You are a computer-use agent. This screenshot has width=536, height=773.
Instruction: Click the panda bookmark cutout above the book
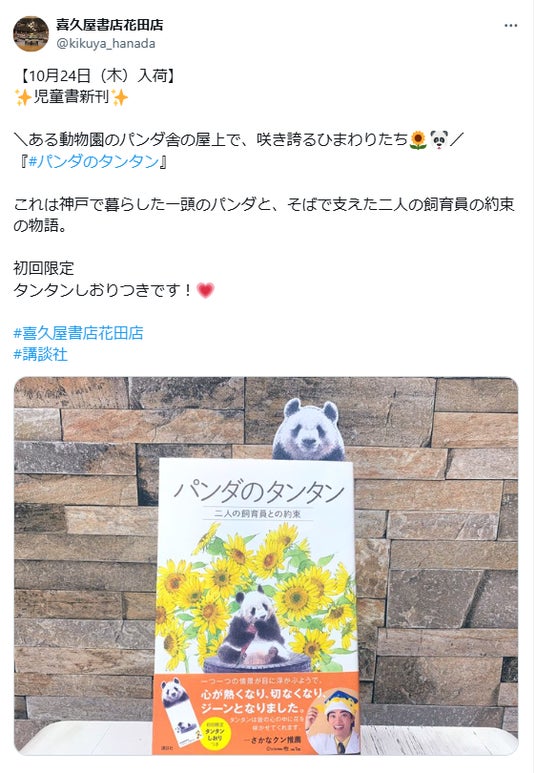[309, 429]
